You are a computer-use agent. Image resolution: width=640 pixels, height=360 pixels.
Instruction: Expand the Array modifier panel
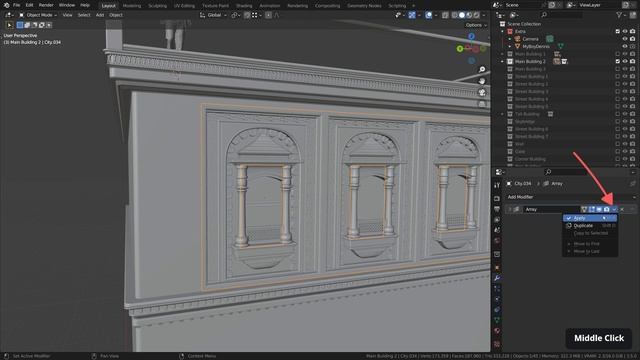click(509, 209)
